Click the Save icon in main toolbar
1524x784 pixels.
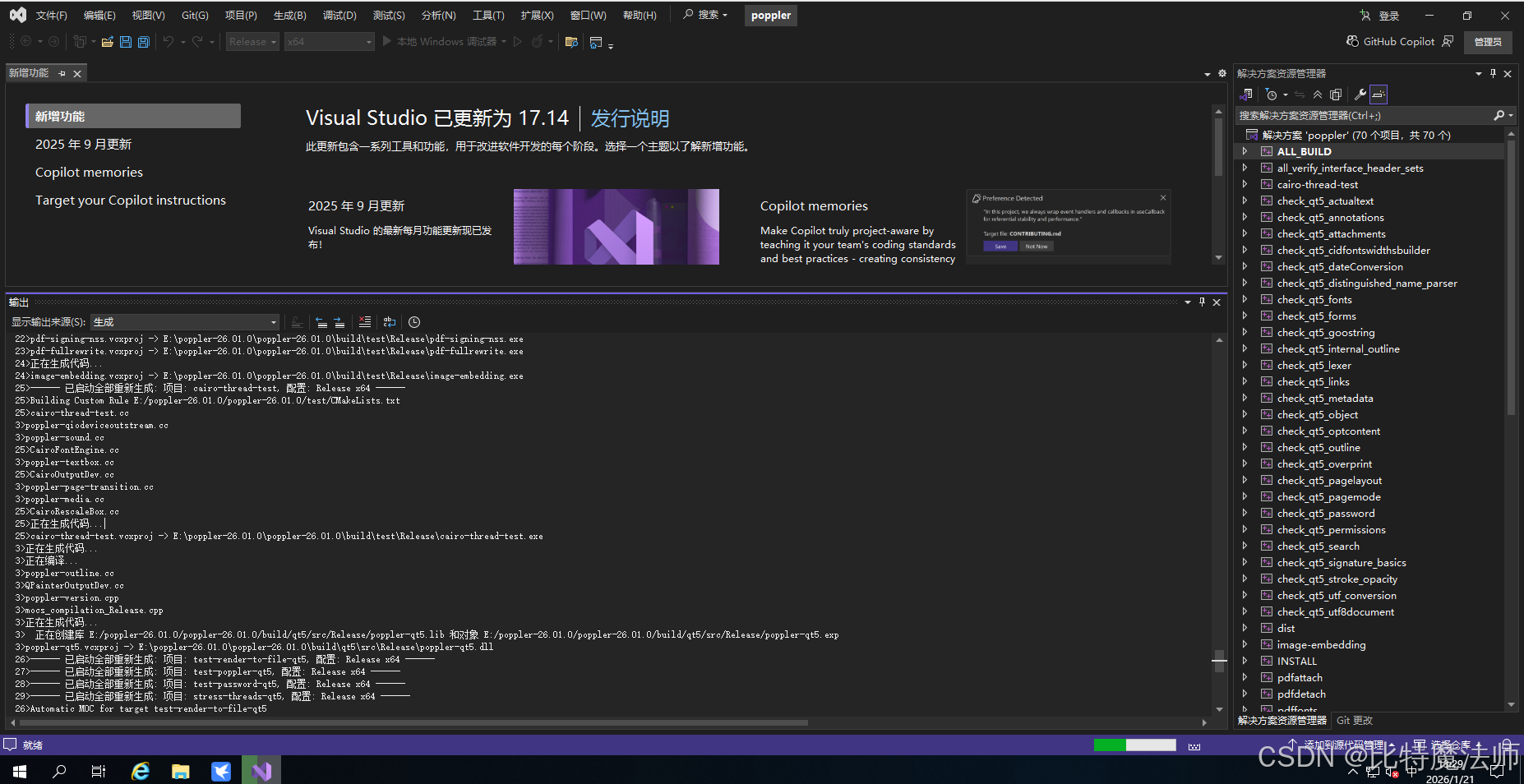coord(126,42)
